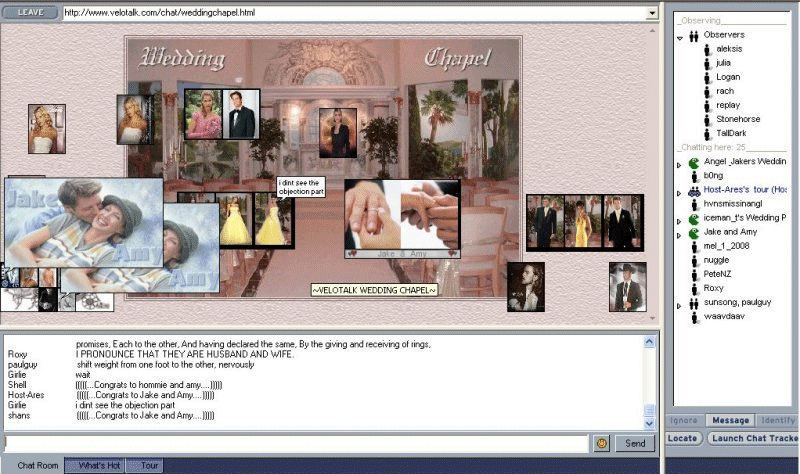Click the chat message input field
Image resolution: width=800 pixels, height=474 pixels.
[296, 443]
